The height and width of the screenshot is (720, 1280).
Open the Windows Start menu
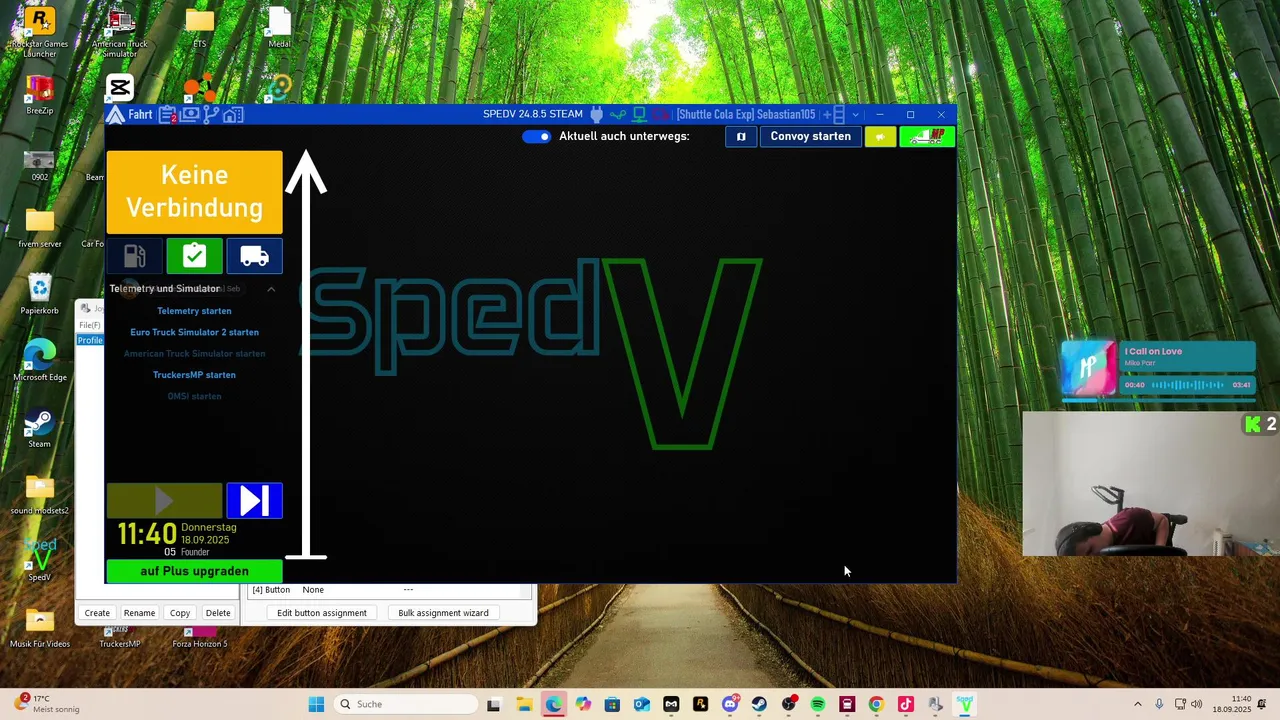point(316,704)
